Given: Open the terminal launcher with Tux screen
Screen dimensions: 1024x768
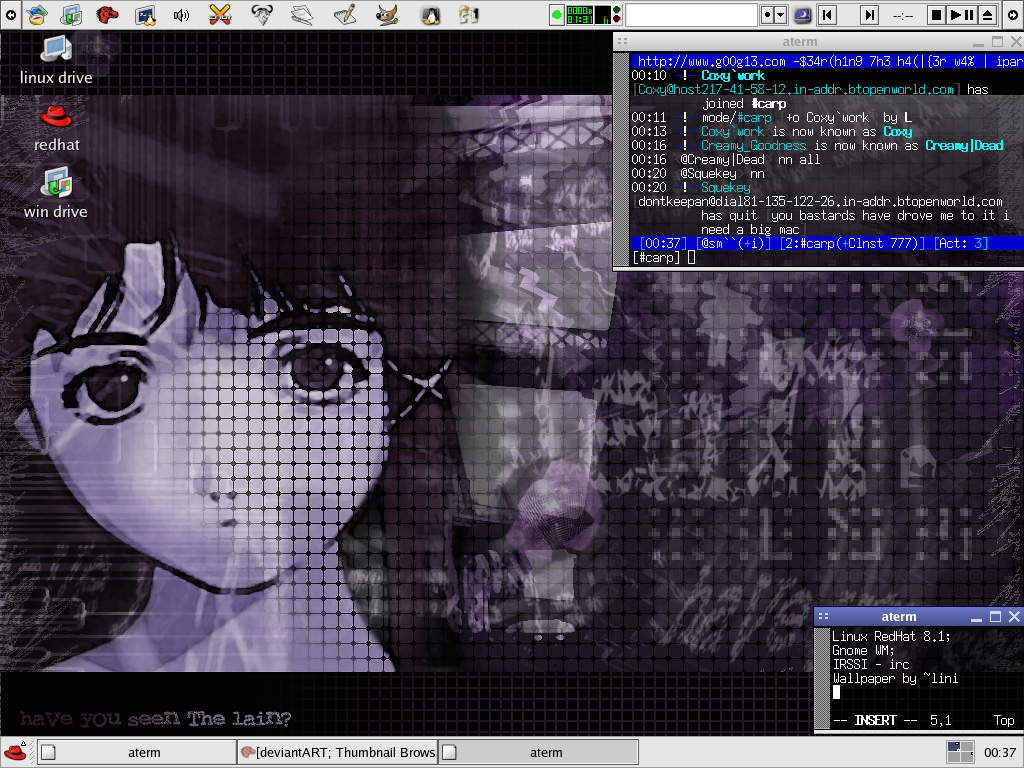Looking at the screenshot, I should (145, 14).
